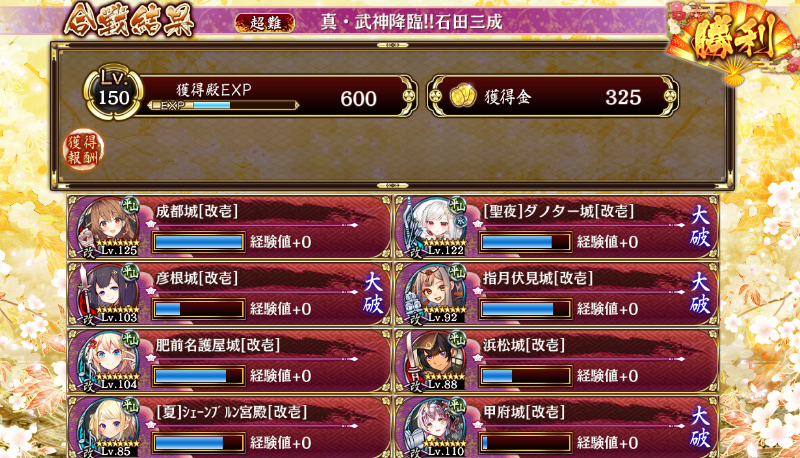Click the 超難 difficulty badge
This screenshot has width=800, height=458.
(265, 23)
